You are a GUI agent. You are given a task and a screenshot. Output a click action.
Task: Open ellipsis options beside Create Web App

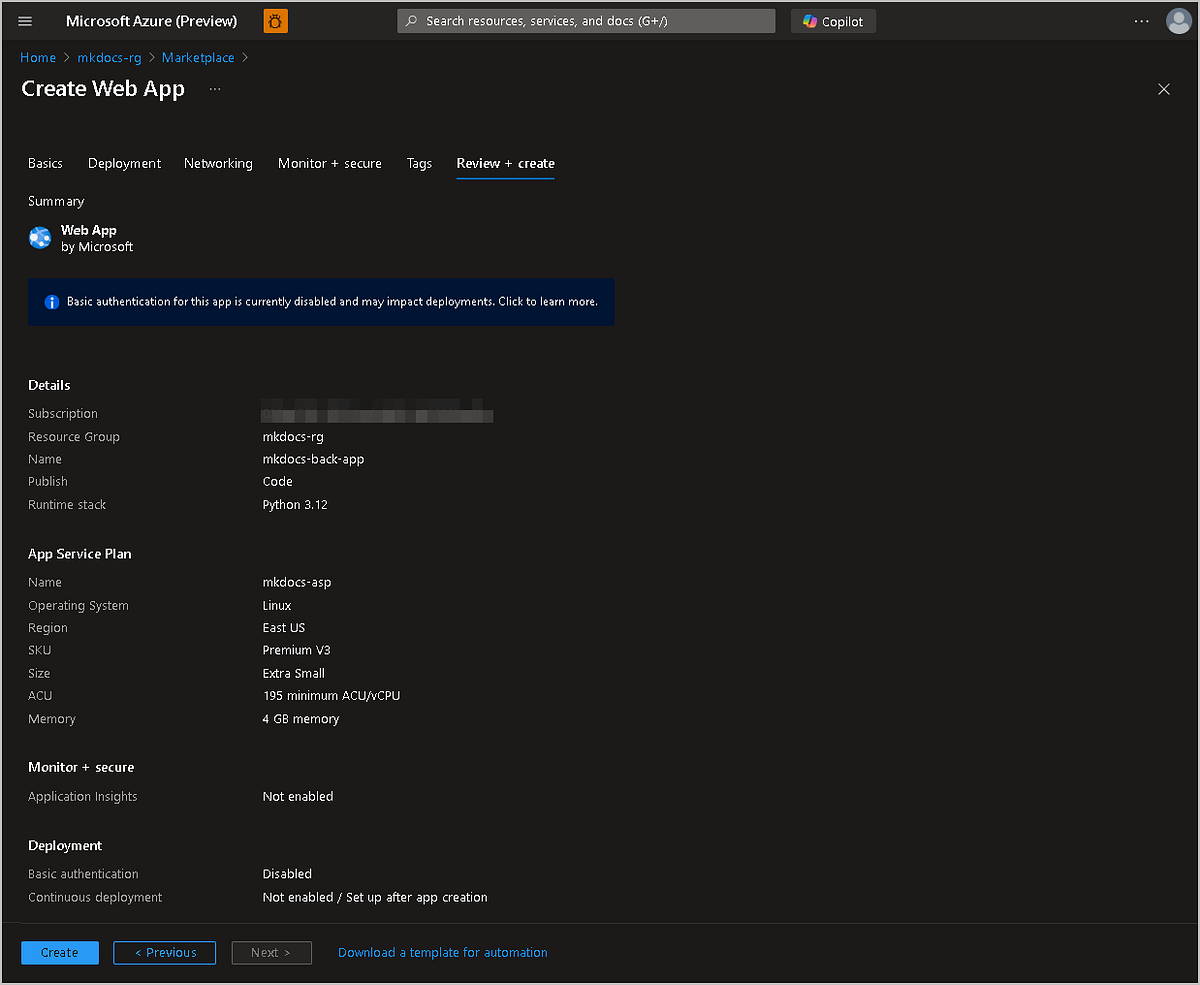point(215,89)
